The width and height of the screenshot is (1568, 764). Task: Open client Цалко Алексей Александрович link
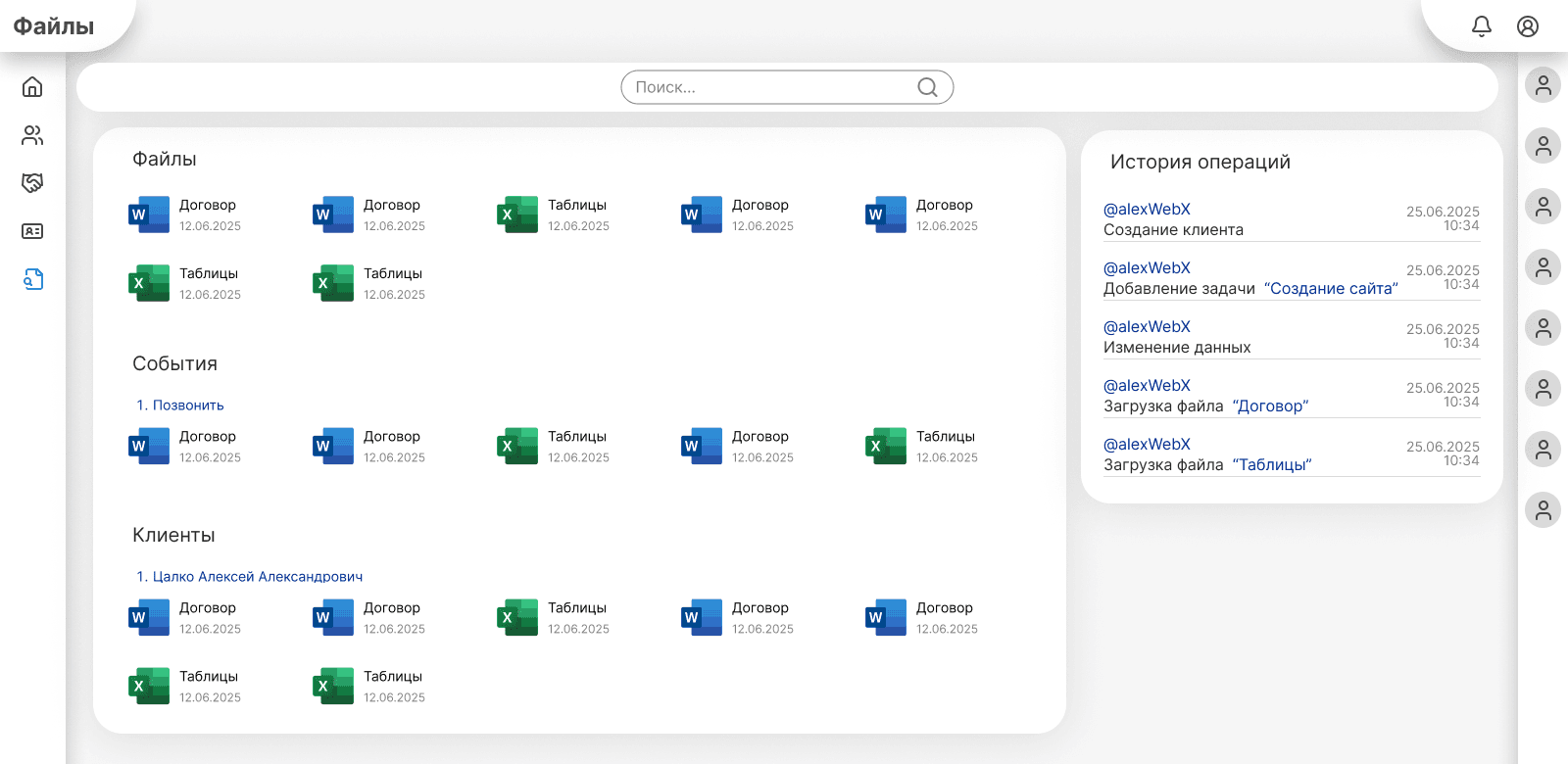pyautogui.click(x=257, y=577)
